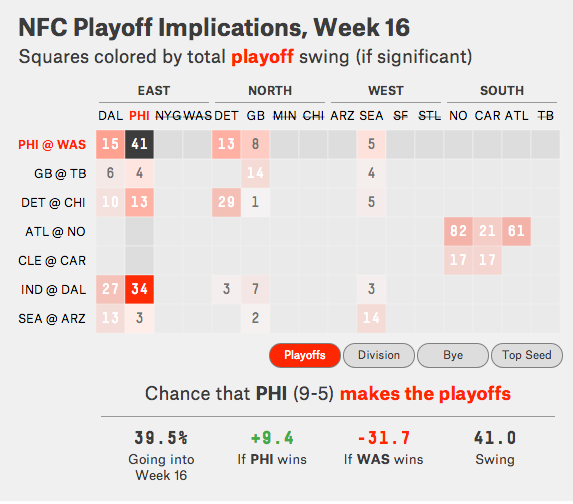Click the 21 square under CAR
The height and width of the screenshot is (504, 573).
(x=487, y=231)
